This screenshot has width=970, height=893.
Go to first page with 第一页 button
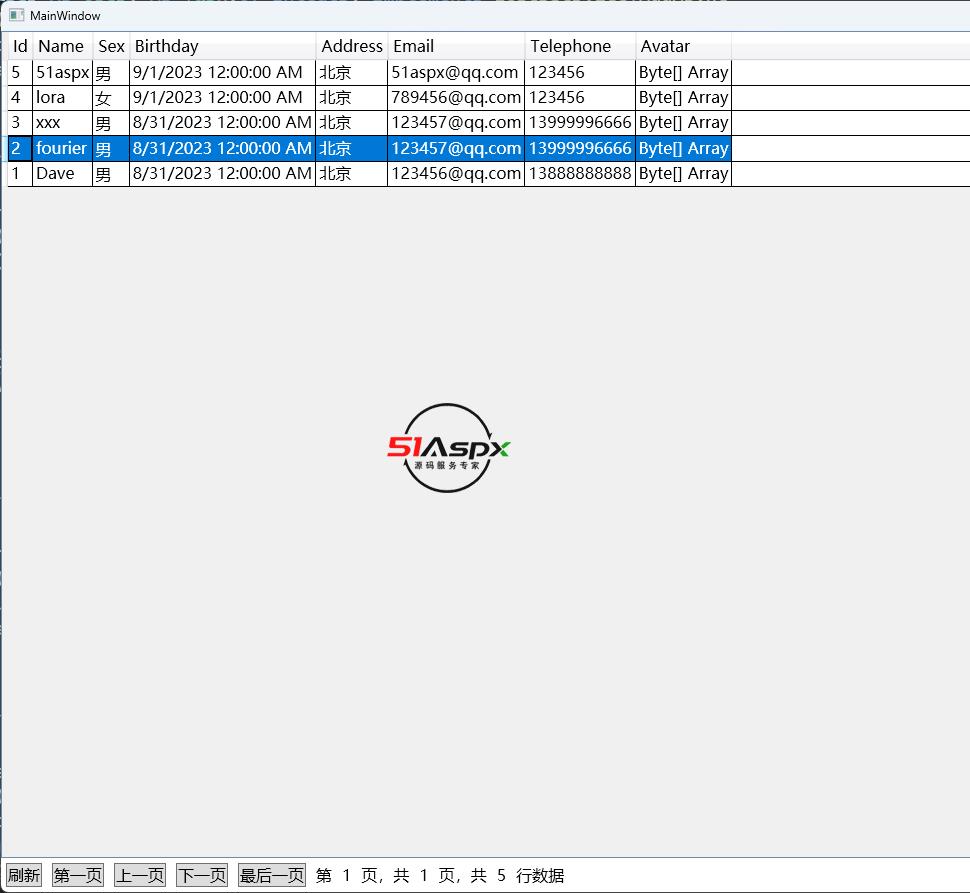click(78, 875)
